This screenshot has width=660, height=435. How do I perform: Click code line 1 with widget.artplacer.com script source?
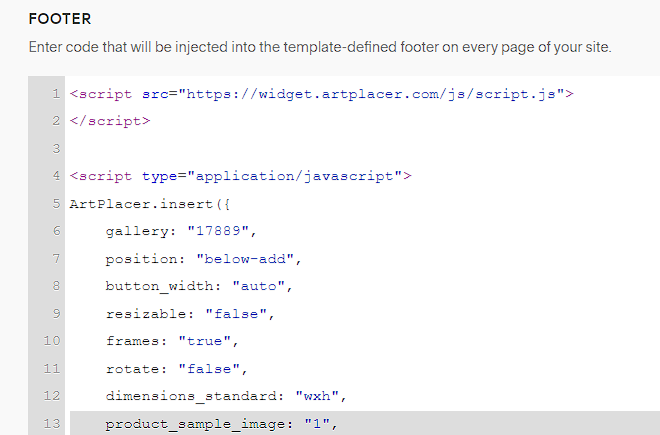(x=322, y=94)
